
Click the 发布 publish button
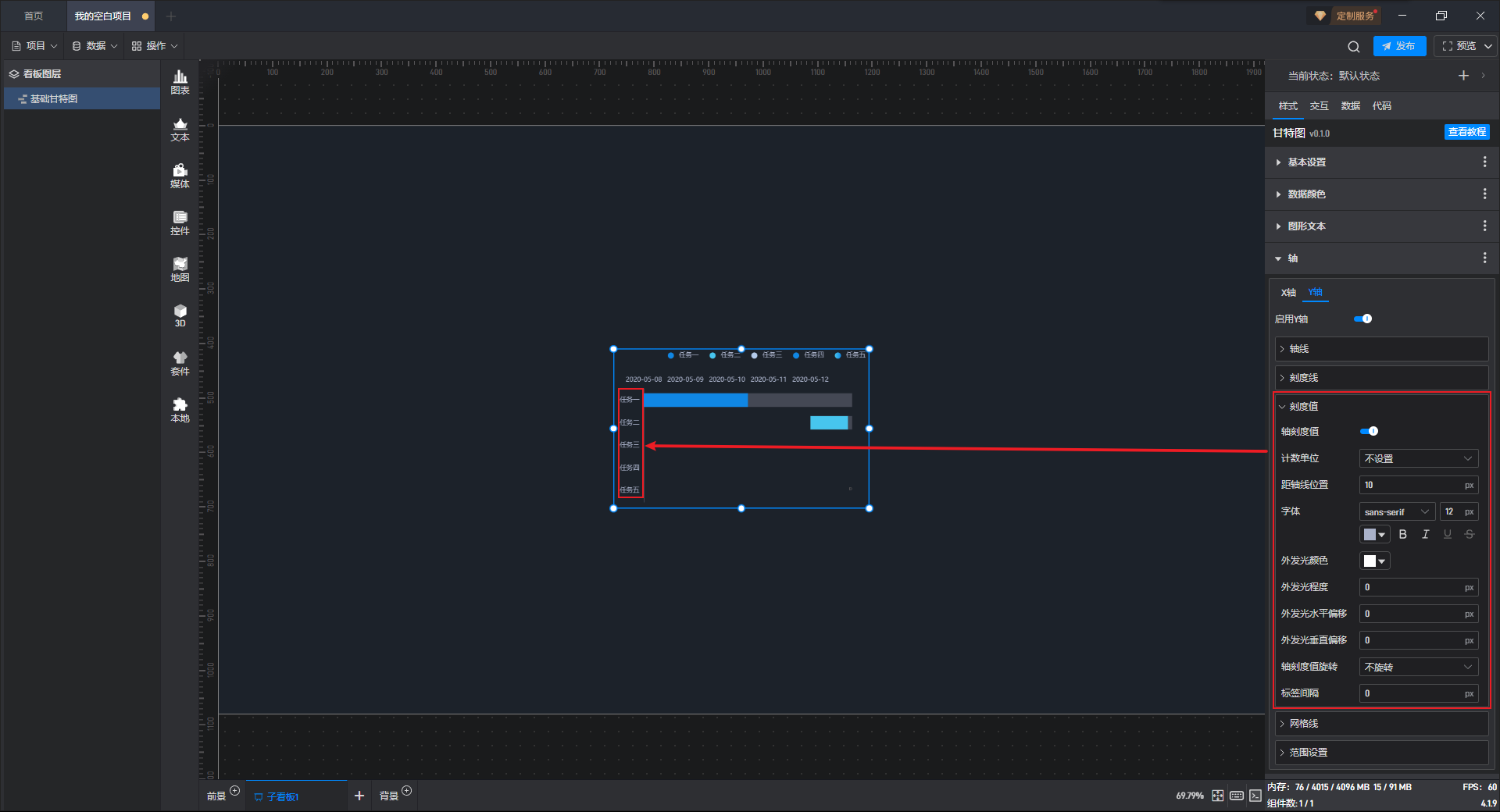pyautogui.click(x=1399, y=46)
